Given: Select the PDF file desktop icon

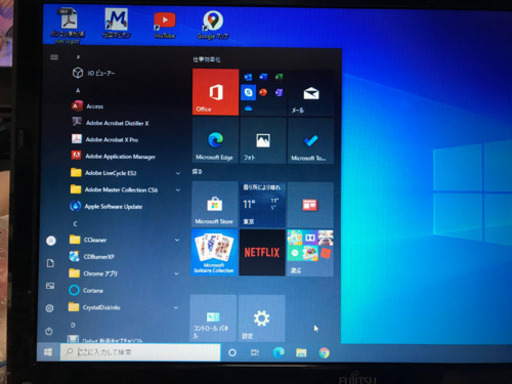Looking at the screenshot, I should [68, 25].
